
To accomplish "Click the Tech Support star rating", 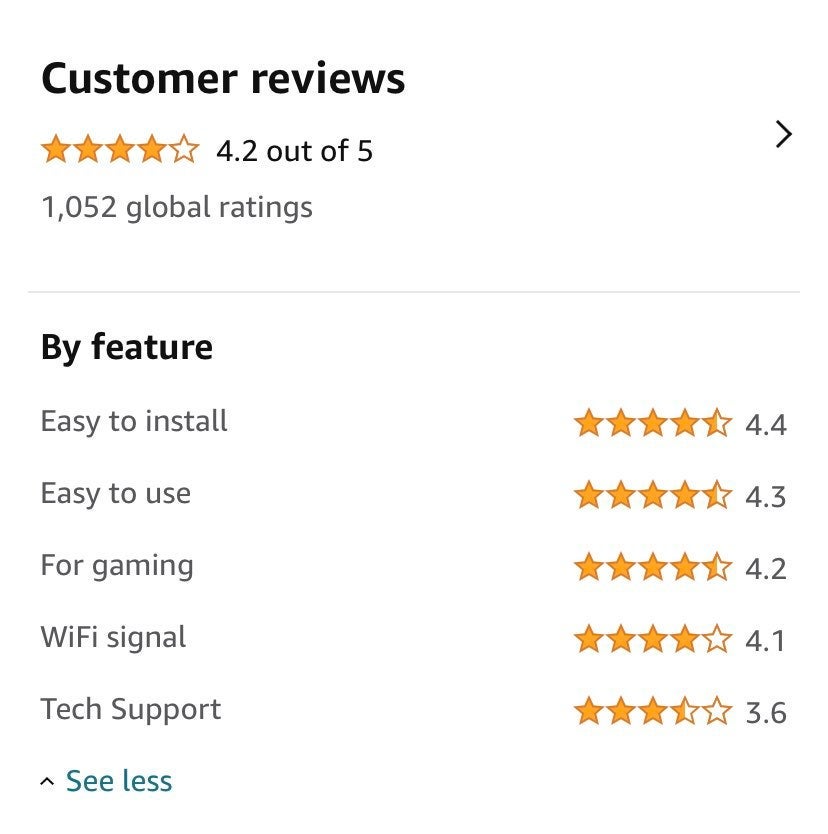I will pos(653,711).
